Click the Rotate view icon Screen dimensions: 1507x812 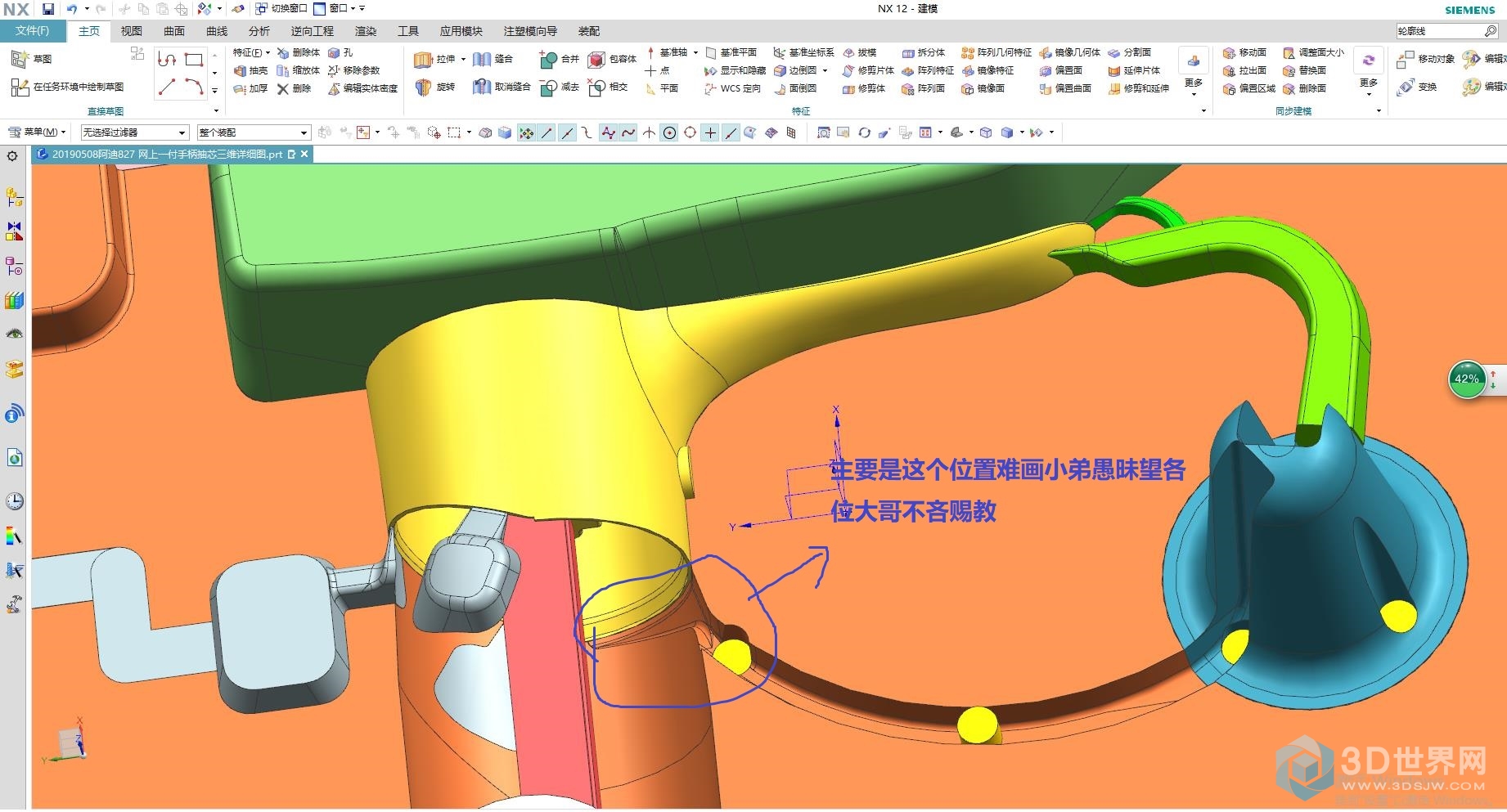click(x=864, y=132)
